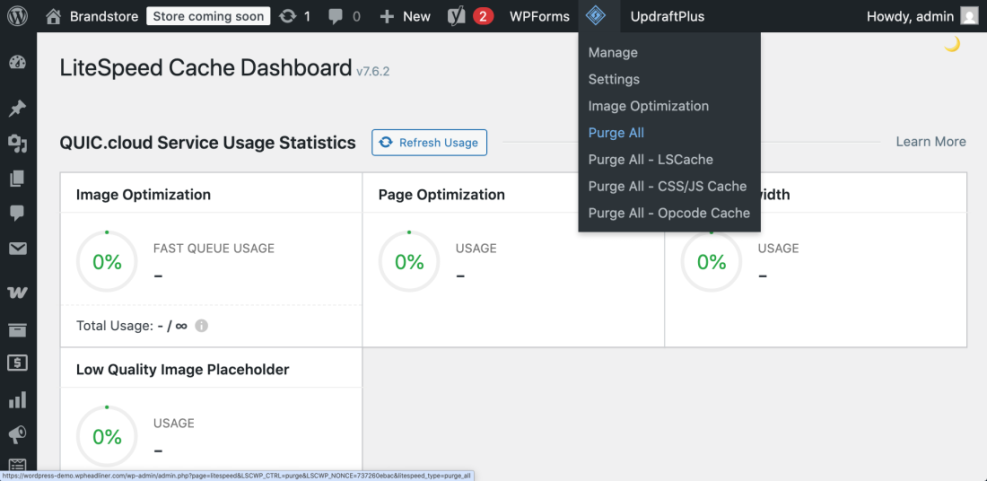Click the Image Optimization 0% usage gauge

(107, 261)
